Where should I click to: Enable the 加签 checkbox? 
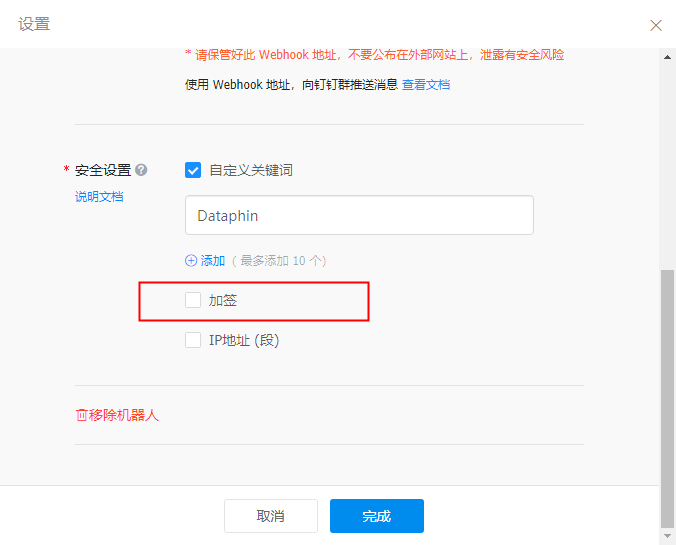click(x=193, y=300)
